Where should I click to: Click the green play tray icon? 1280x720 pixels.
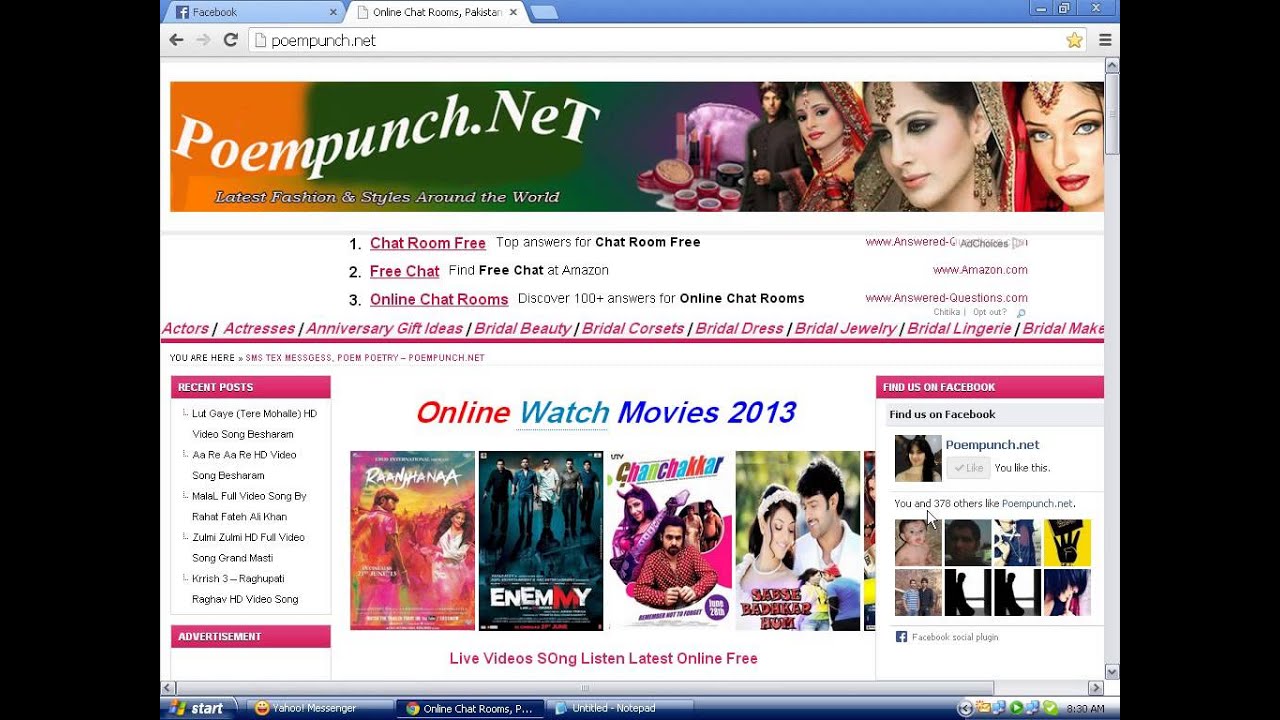[x=1016, y=708]
